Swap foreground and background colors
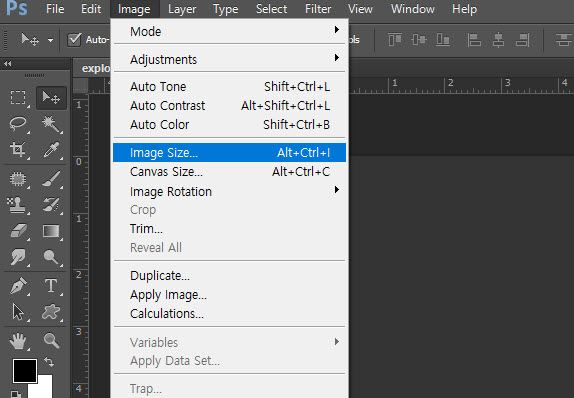Screen dimensions: 574x398 [49, 362]
